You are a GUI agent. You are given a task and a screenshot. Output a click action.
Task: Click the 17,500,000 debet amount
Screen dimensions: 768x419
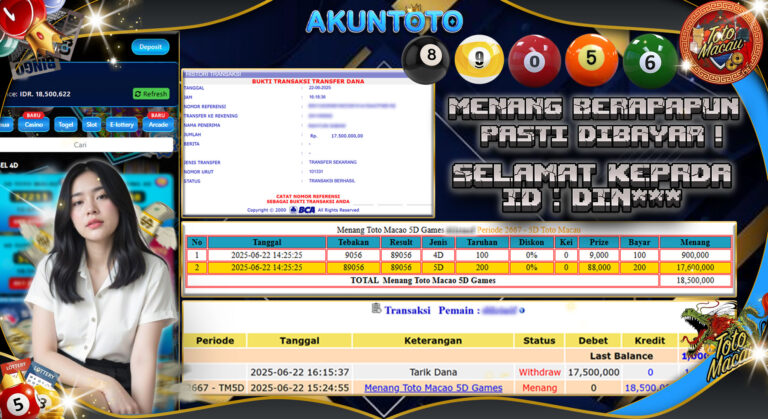(593, 372)
